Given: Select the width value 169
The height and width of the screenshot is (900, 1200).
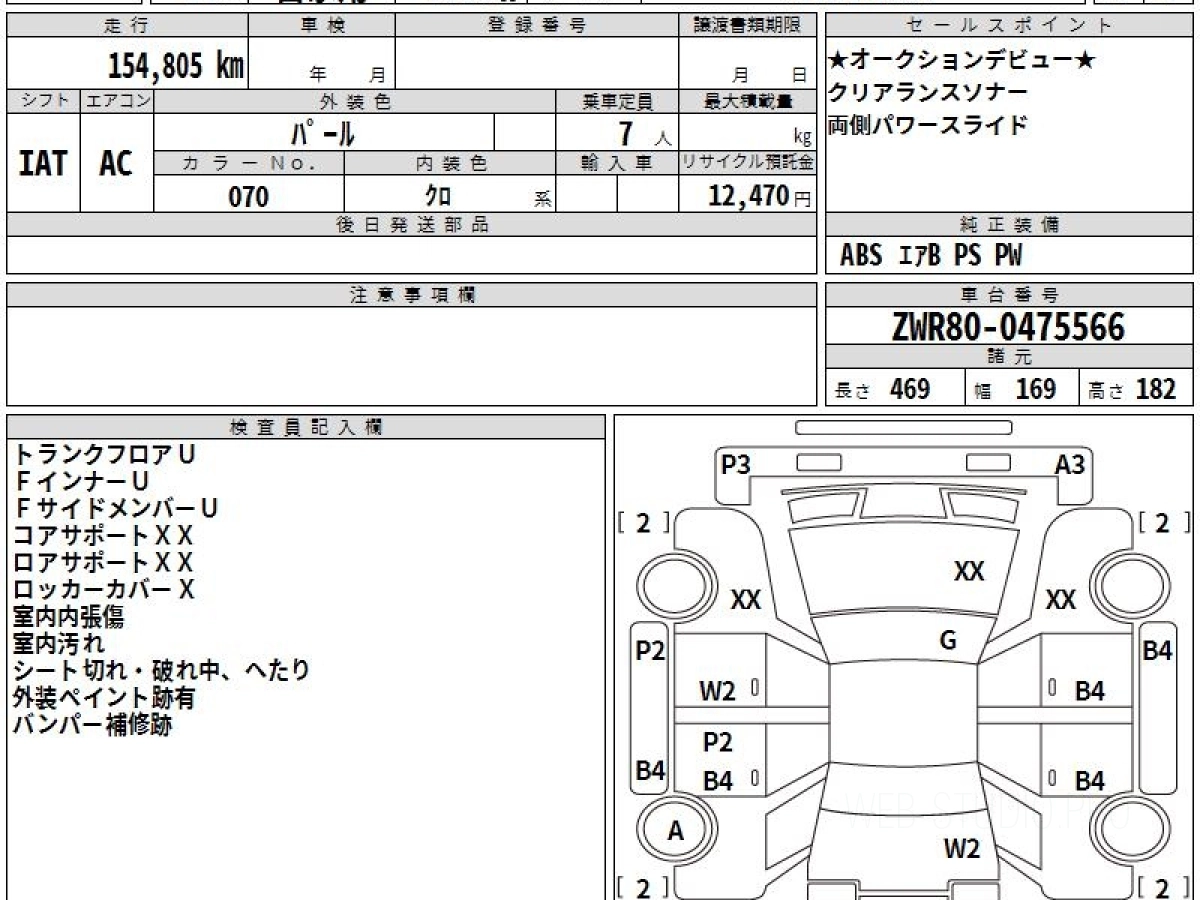Looking at the screenshot, I should 1036,389.
